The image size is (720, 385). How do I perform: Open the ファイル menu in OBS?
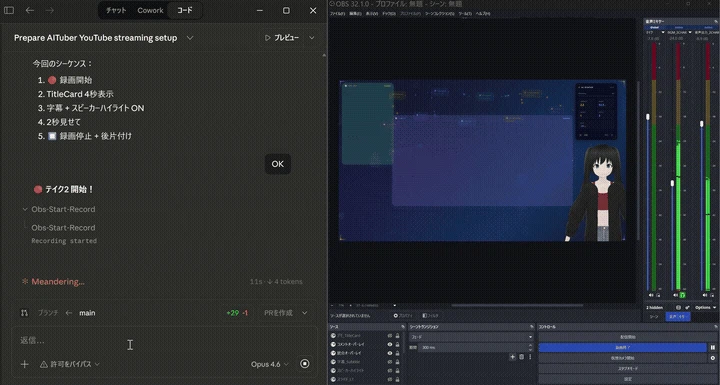[x=338, y=14]
